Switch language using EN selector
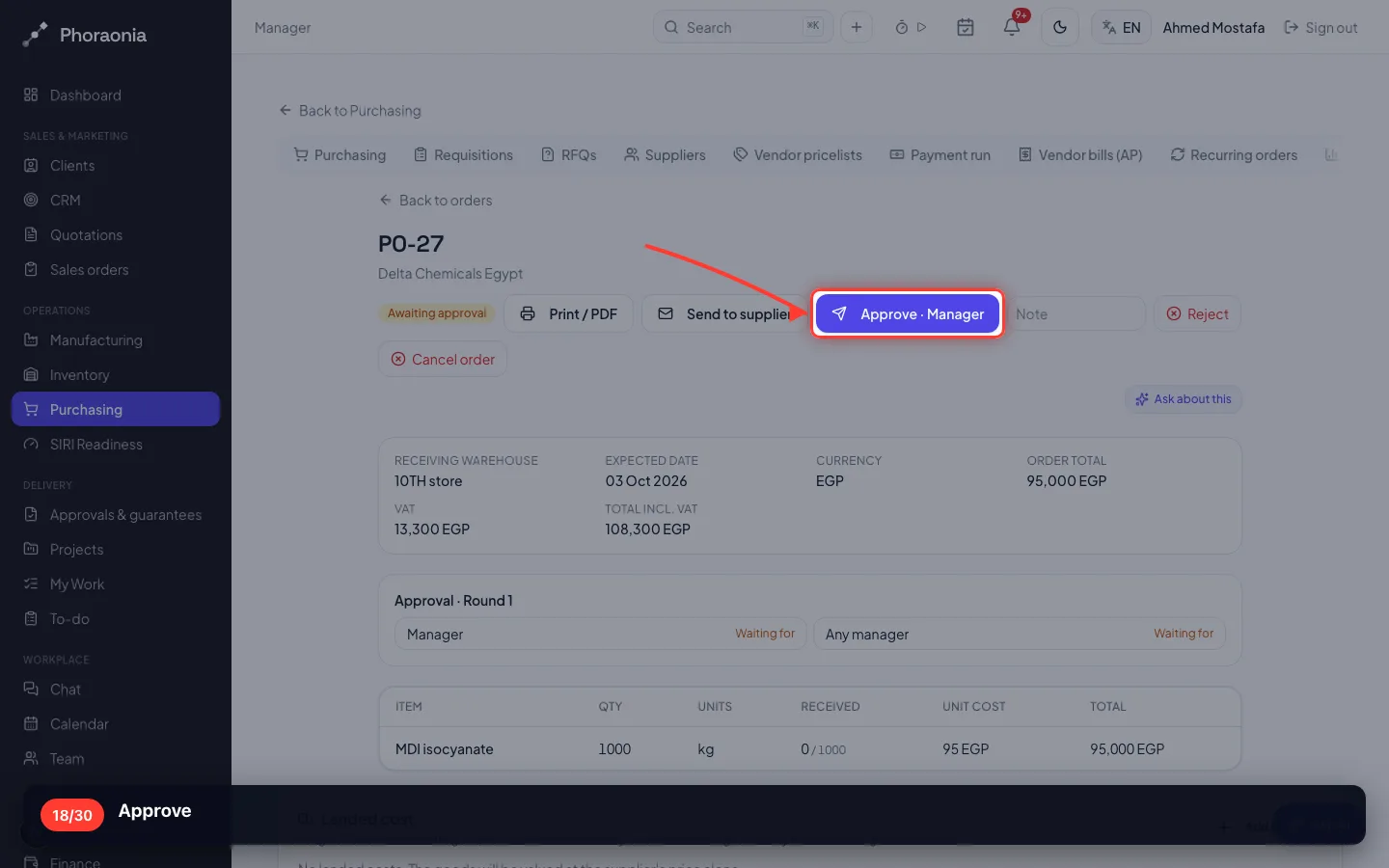Viewport: 1389px width, 868px height. tap(1121, 27)
